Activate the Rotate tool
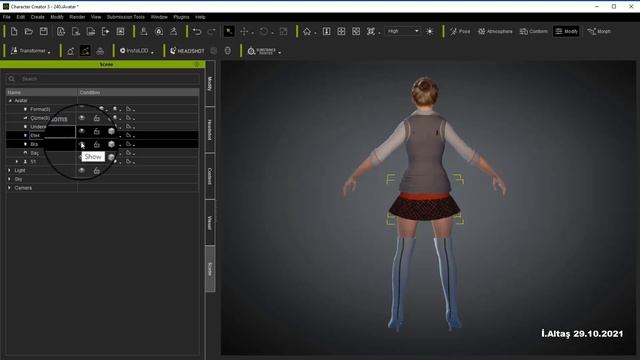 (264, 31)
